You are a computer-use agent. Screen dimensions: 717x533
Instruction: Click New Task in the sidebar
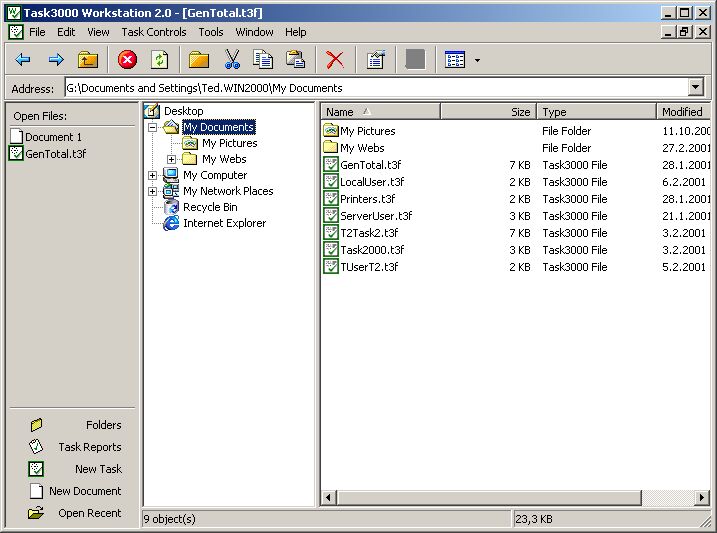click(98, 469)
